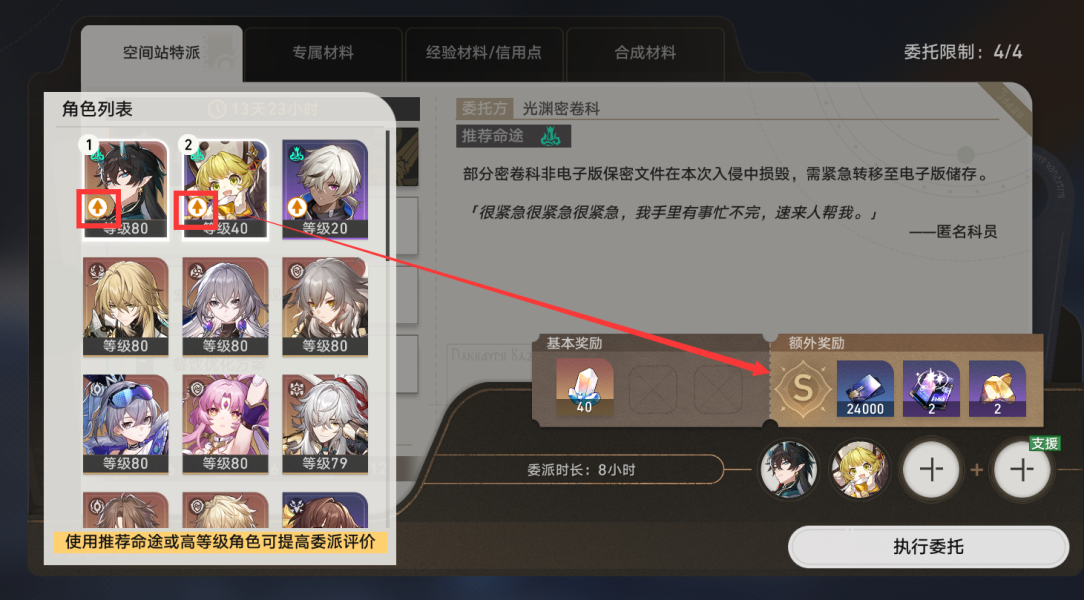1084x600 pixels.
Task: Switch to the 专属材料 tab
Action: (323, 53)
